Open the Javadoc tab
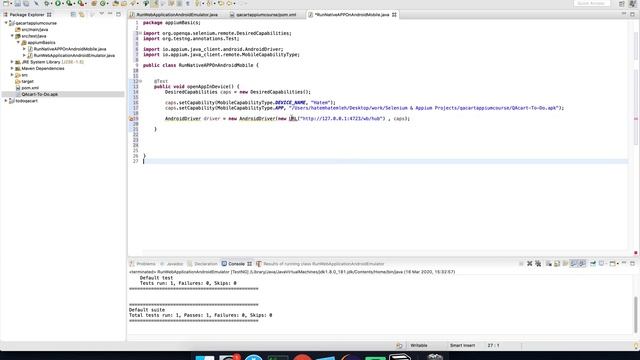The height and width of the screenshot is (360, 640). pyautogui.click(x=172, y=264)
